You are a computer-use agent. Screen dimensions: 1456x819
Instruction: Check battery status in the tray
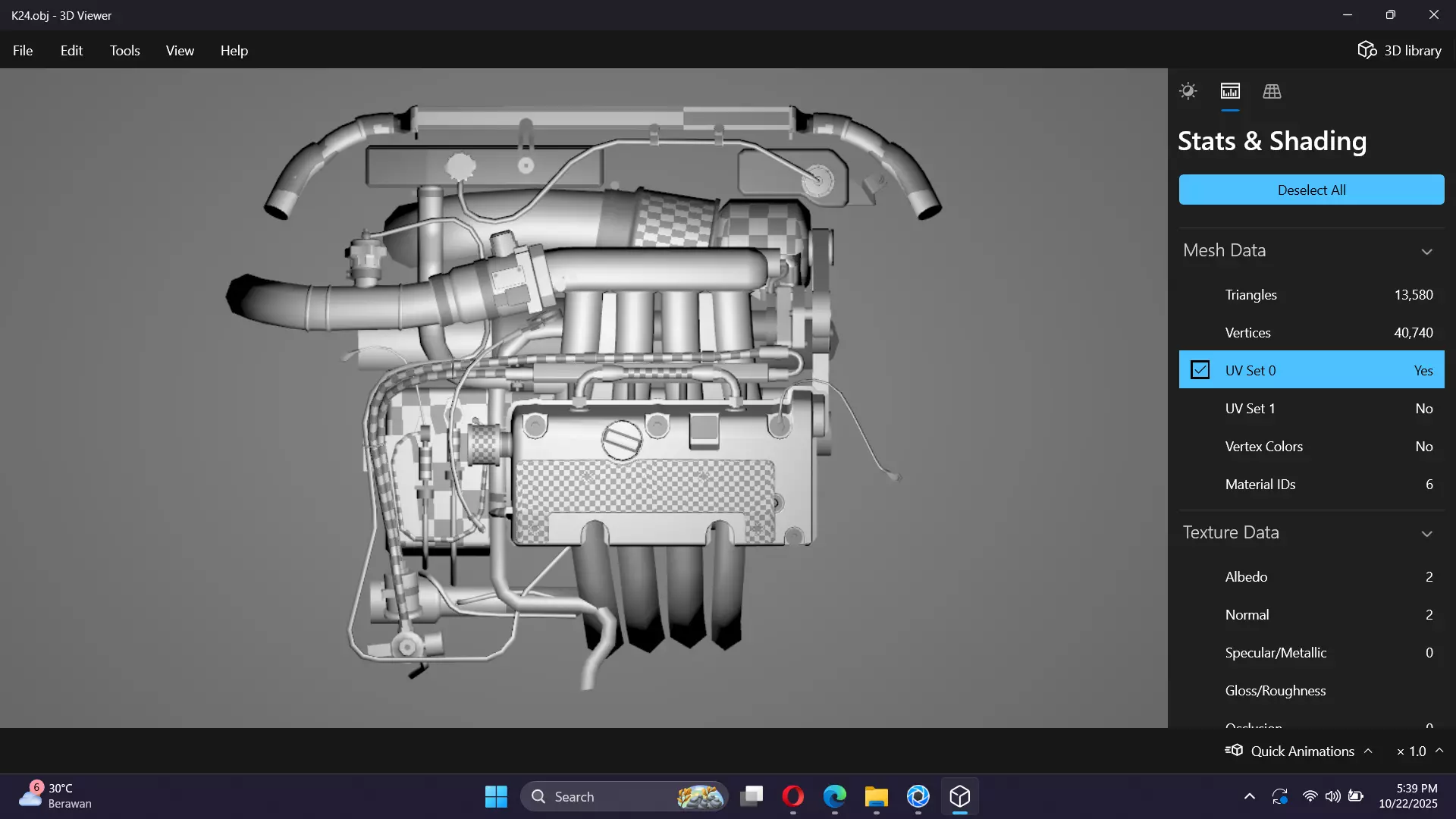click(x=1356, y=796)
